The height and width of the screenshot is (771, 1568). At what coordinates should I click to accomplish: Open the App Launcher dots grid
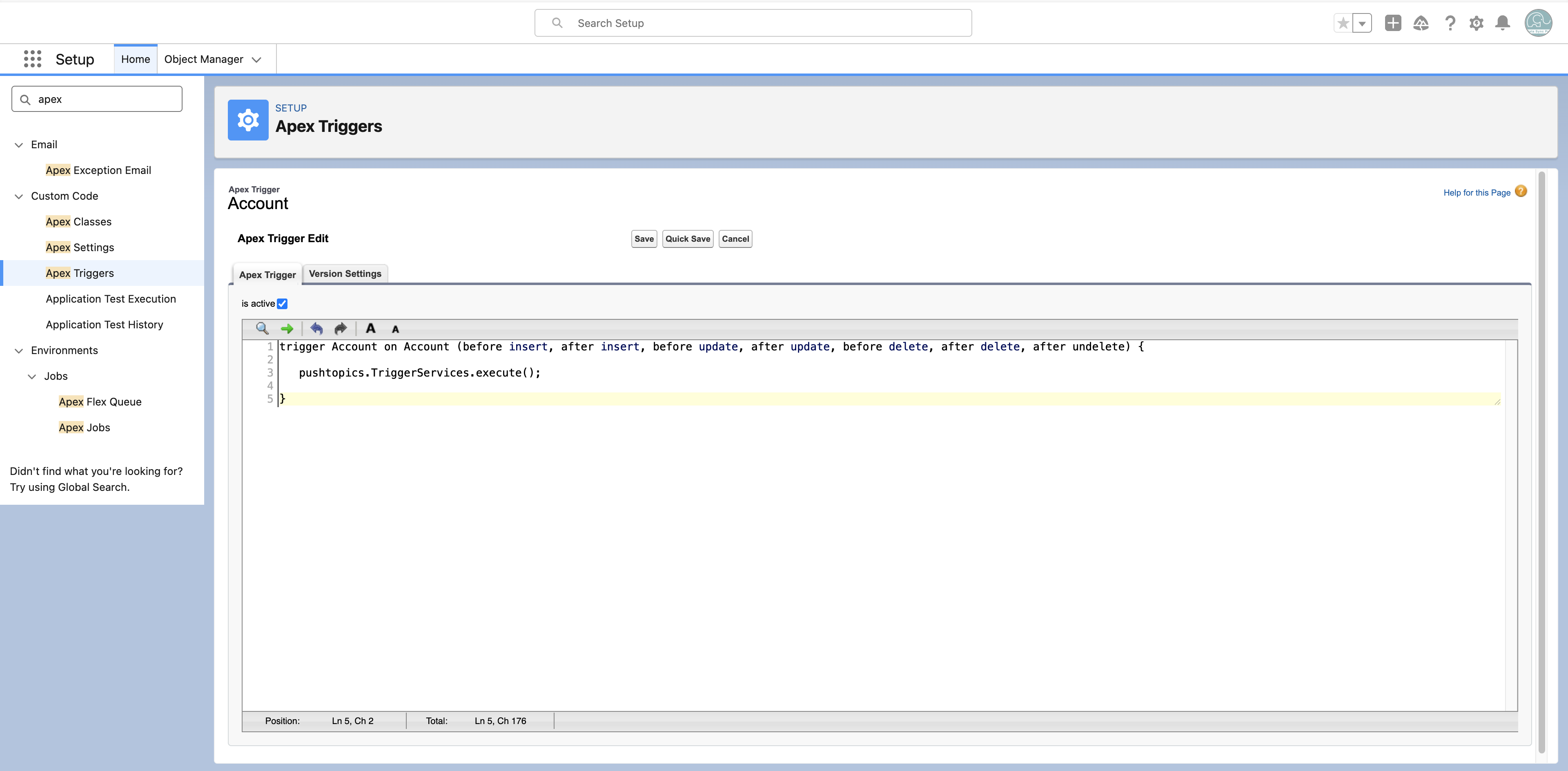[x=32, y=59]
